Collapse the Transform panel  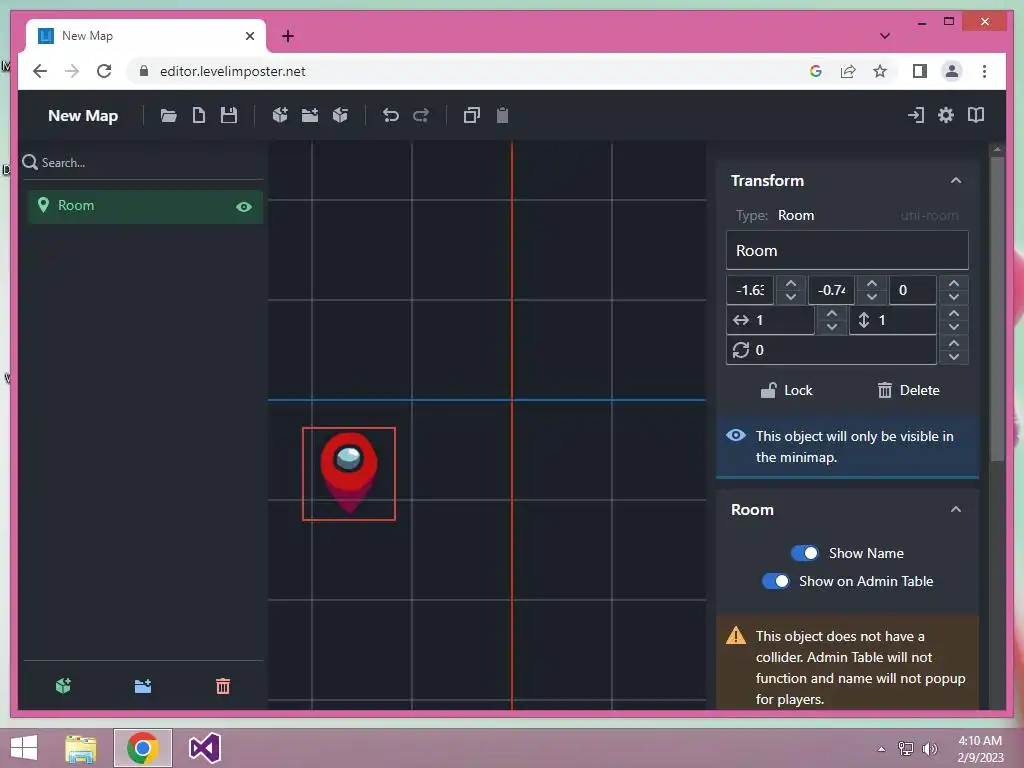[x=955, y=180]
